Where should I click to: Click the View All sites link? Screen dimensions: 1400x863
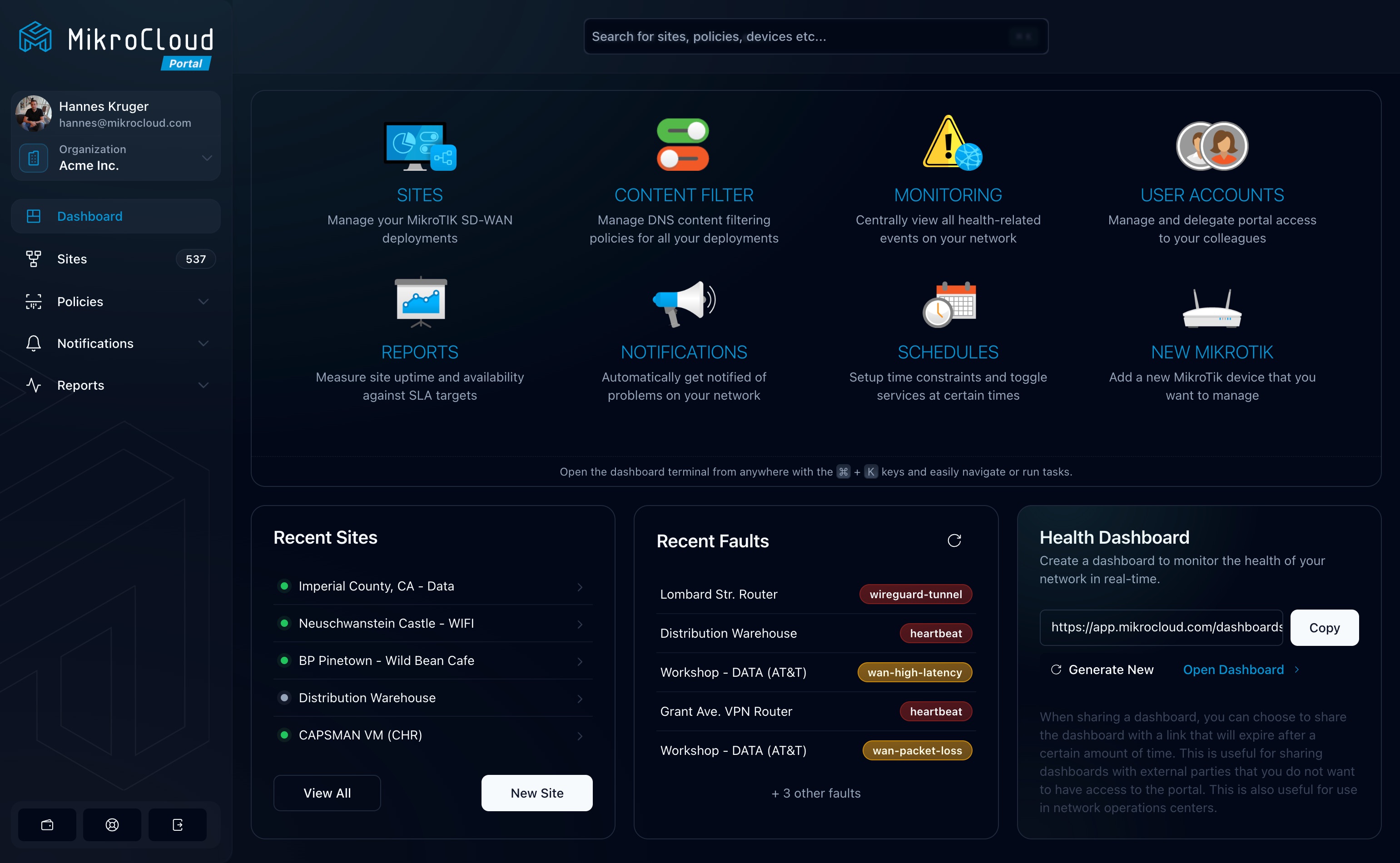click(x=326, y=793)
